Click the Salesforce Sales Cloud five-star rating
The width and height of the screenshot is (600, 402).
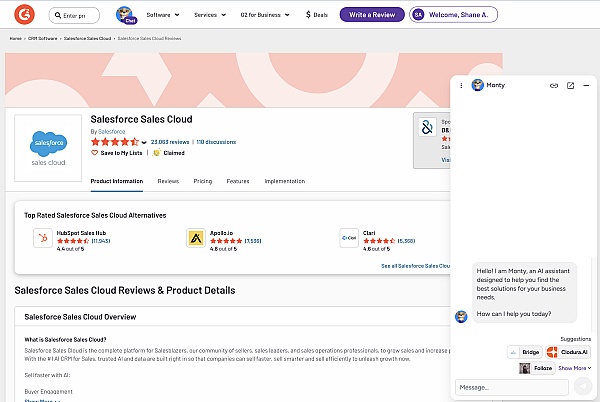[x=115, y=142]
